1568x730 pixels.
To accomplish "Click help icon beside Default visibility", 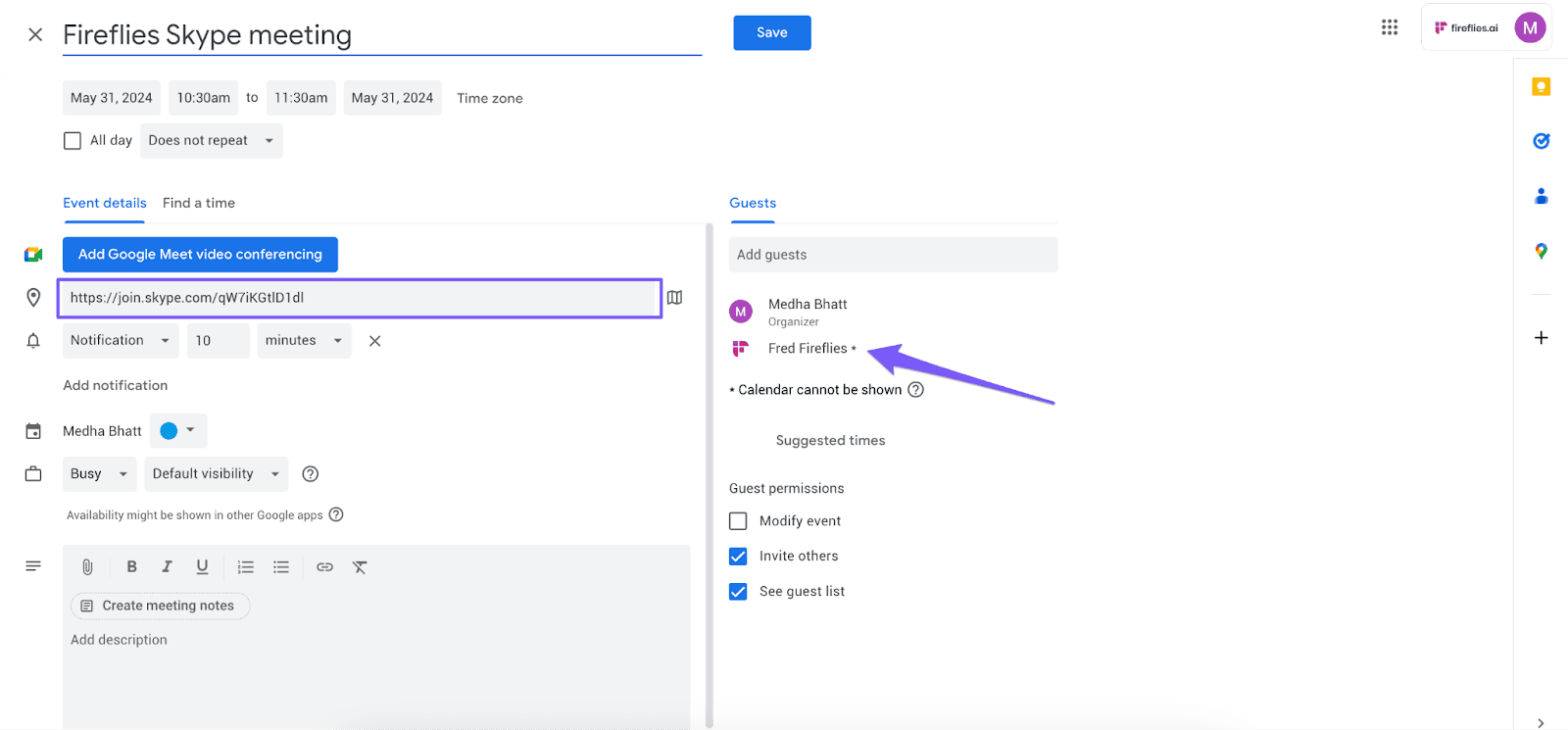I will pyautogui.click(x=311, y=474).
